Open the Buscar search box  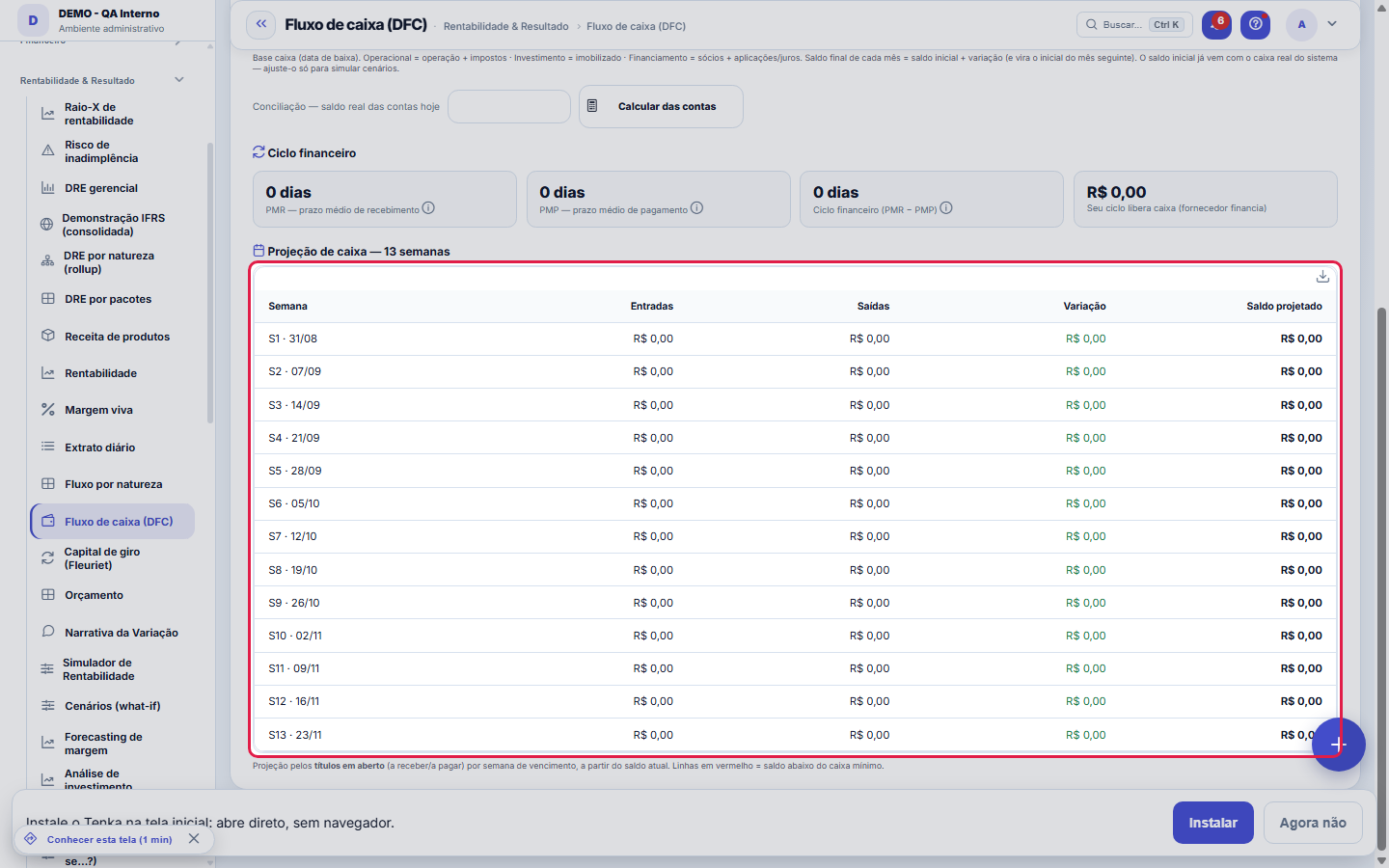(1134, 24)
